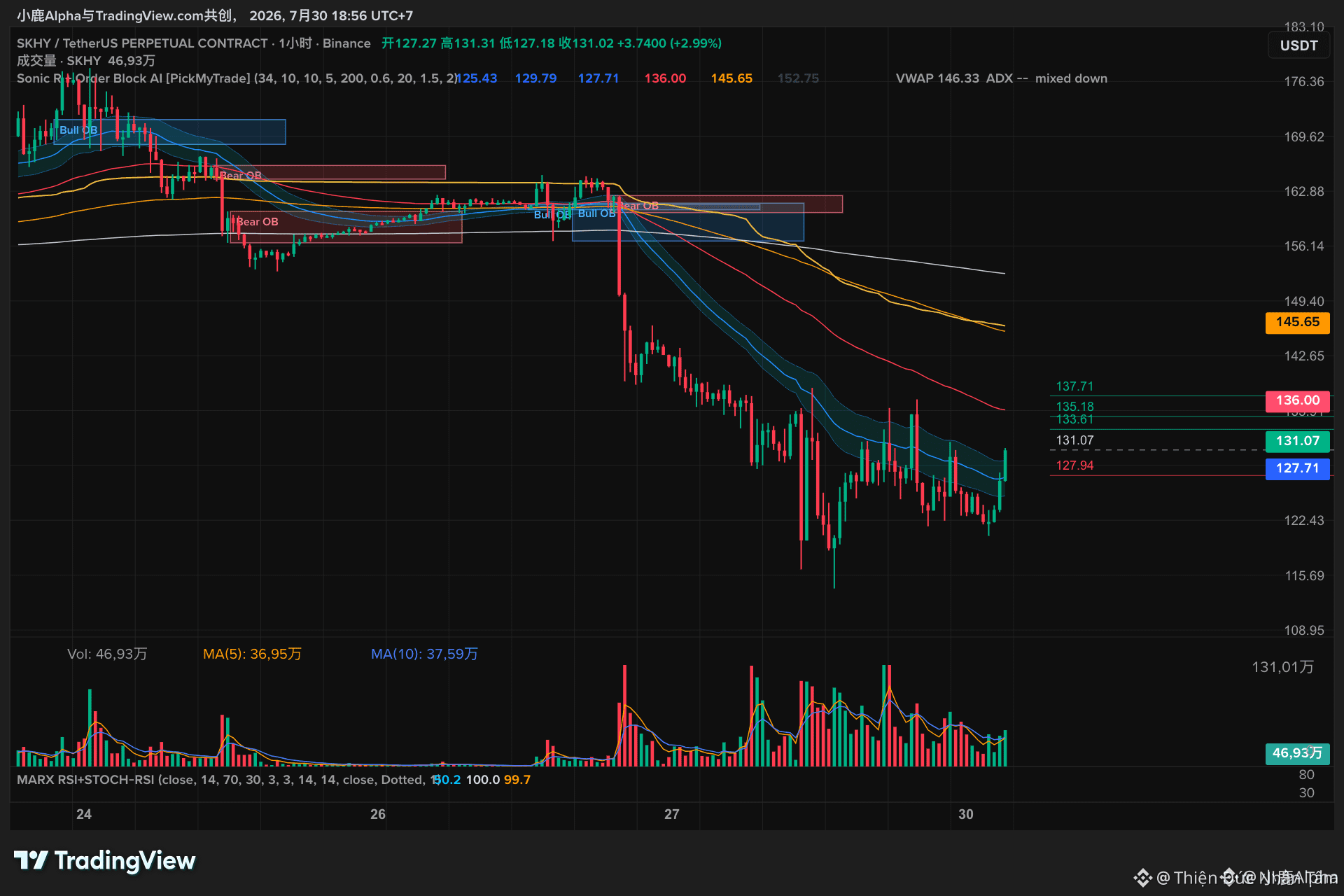Image resolution: width=1344 pixels, height=896 pixels.
Task: Click the 135.18 level label
Action: pyautogui.click(x=1074, y=407)
